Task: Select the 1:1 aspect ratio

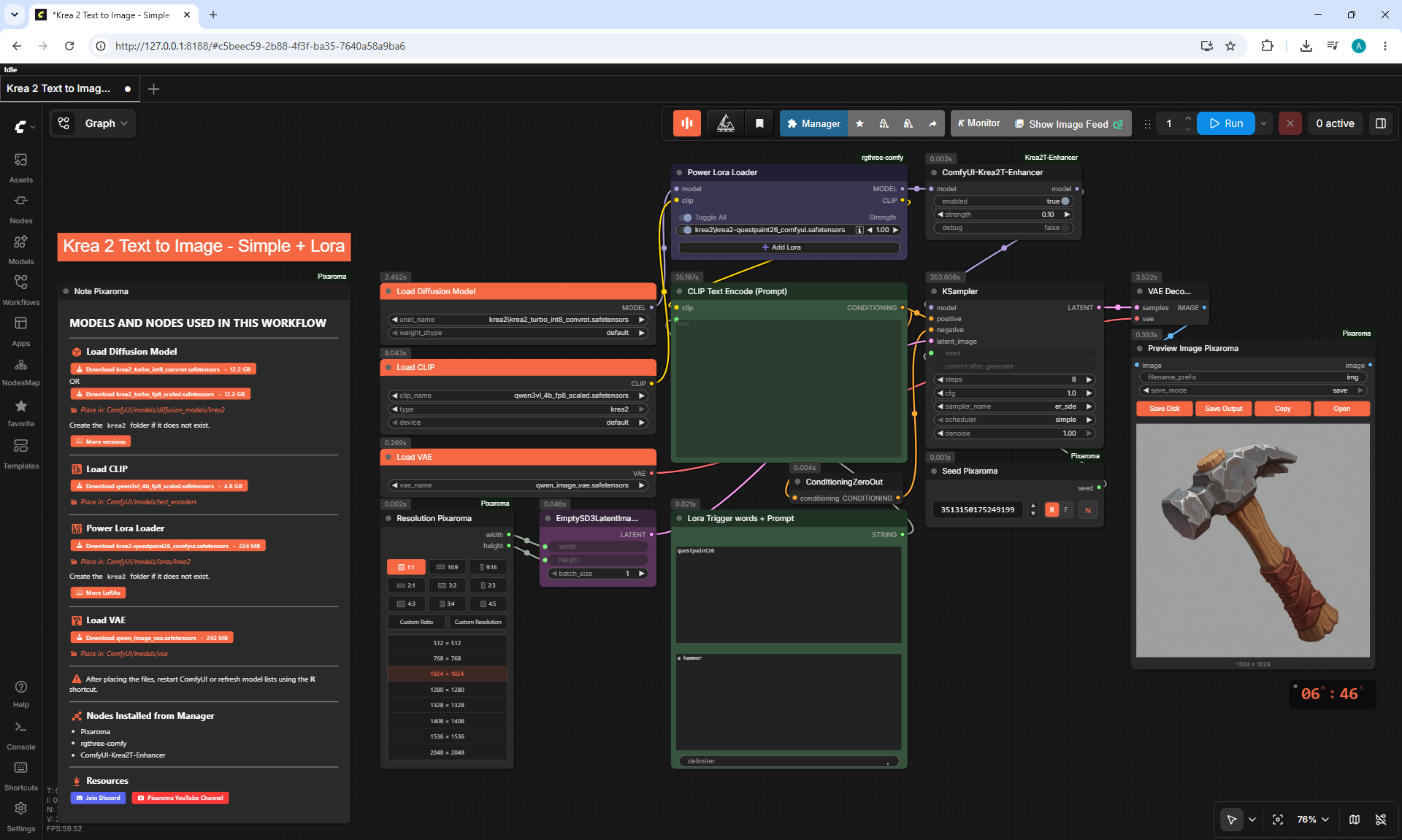Action: [x=406, y=567]
